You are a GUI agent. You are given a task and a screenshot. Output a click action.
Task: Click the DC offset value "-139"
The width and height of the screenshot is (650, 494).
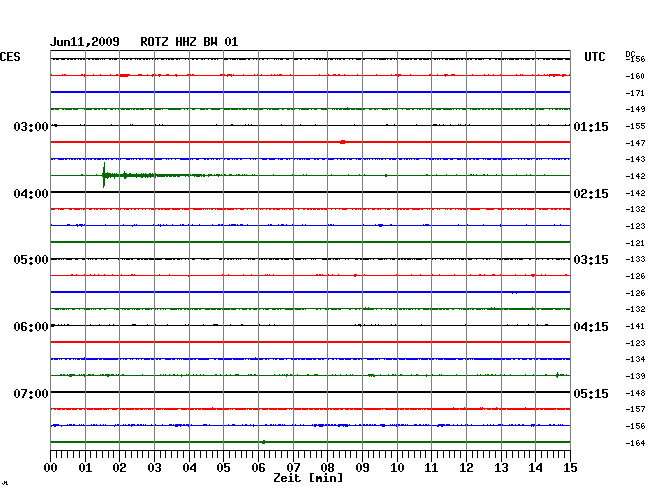click(635, 376)
